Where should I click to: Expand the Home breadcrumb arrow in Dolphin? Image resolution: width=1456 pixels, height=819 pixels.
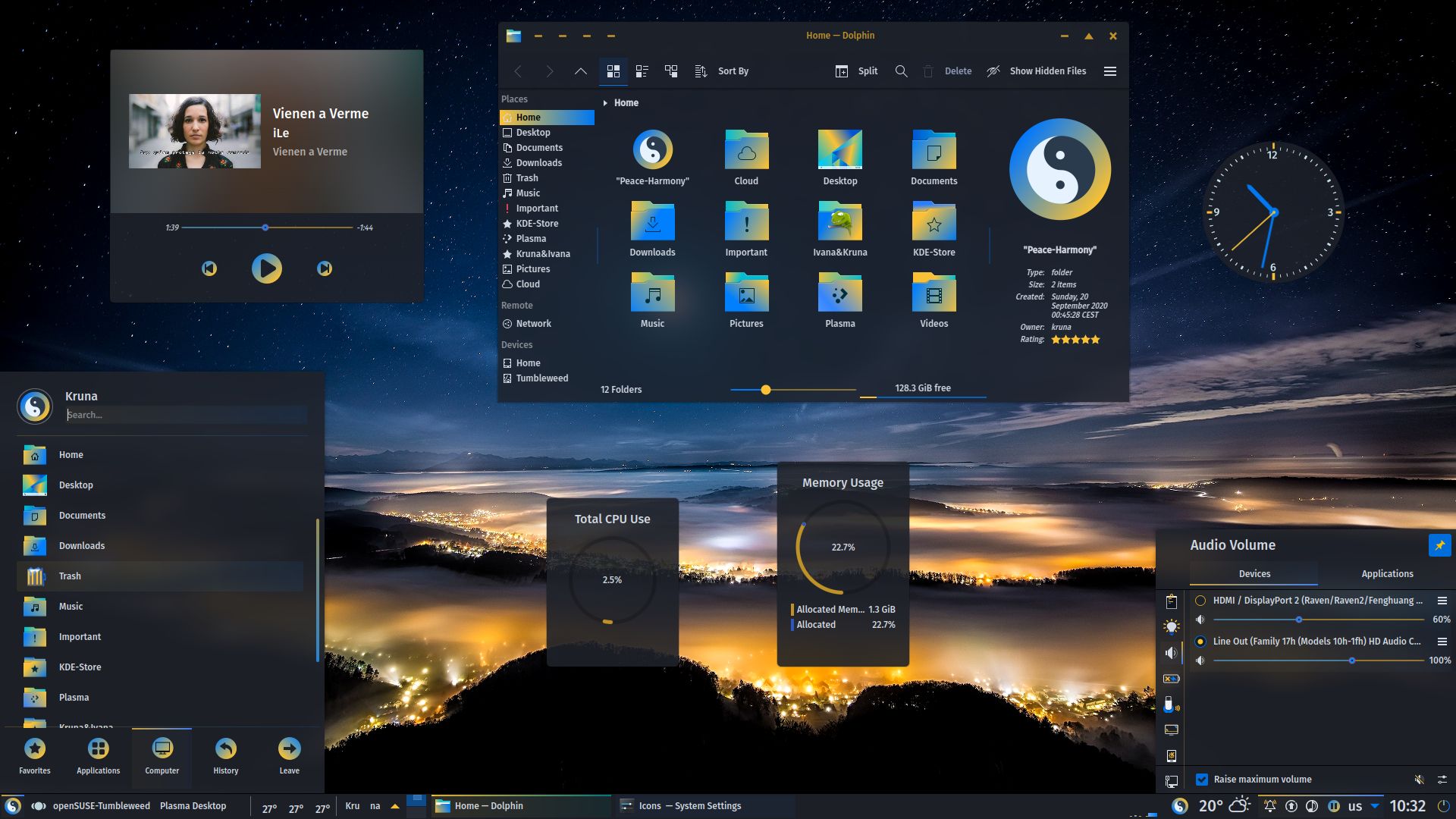(x=604, y=102)
